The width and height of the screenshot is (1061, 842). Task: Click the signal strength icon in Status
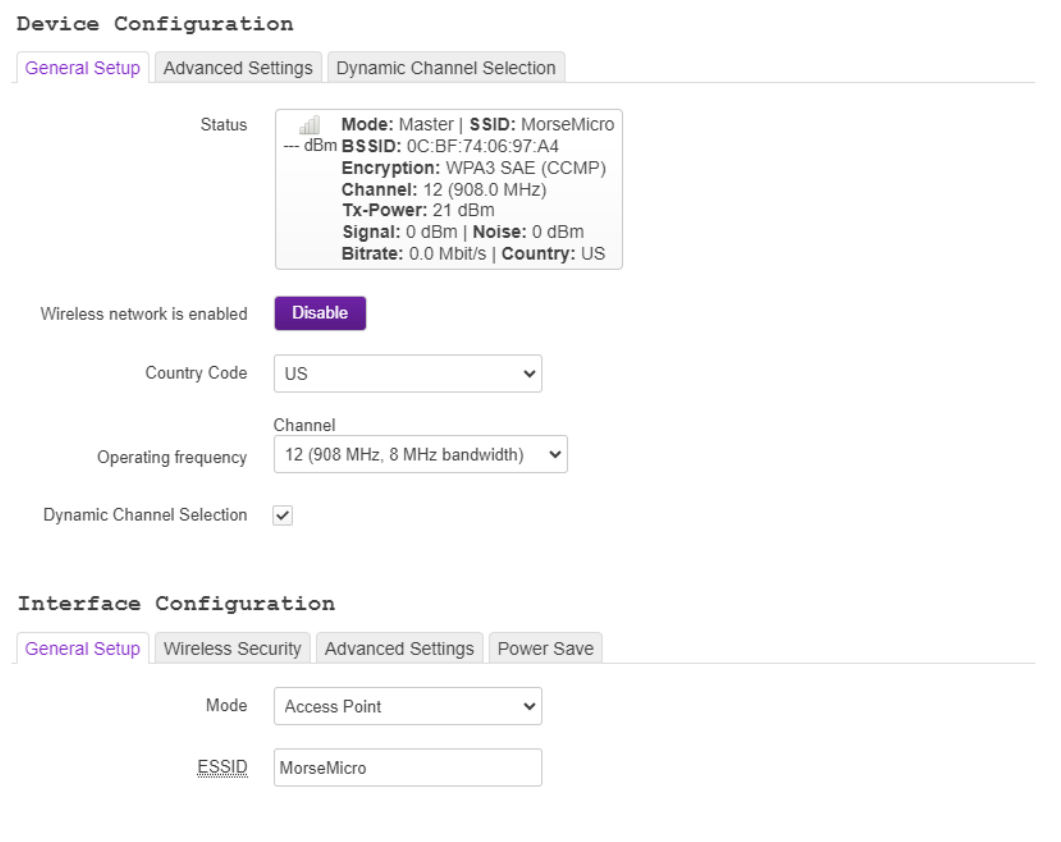click(310, 126)
